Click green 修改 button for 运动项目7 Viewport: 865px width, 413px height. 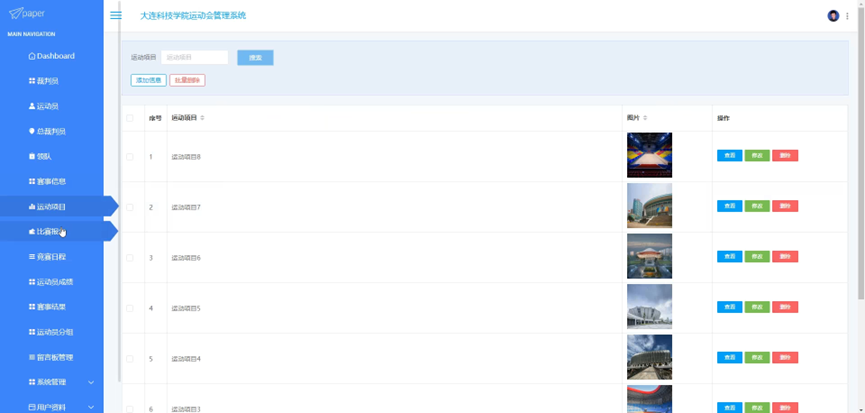pos(757,206)
